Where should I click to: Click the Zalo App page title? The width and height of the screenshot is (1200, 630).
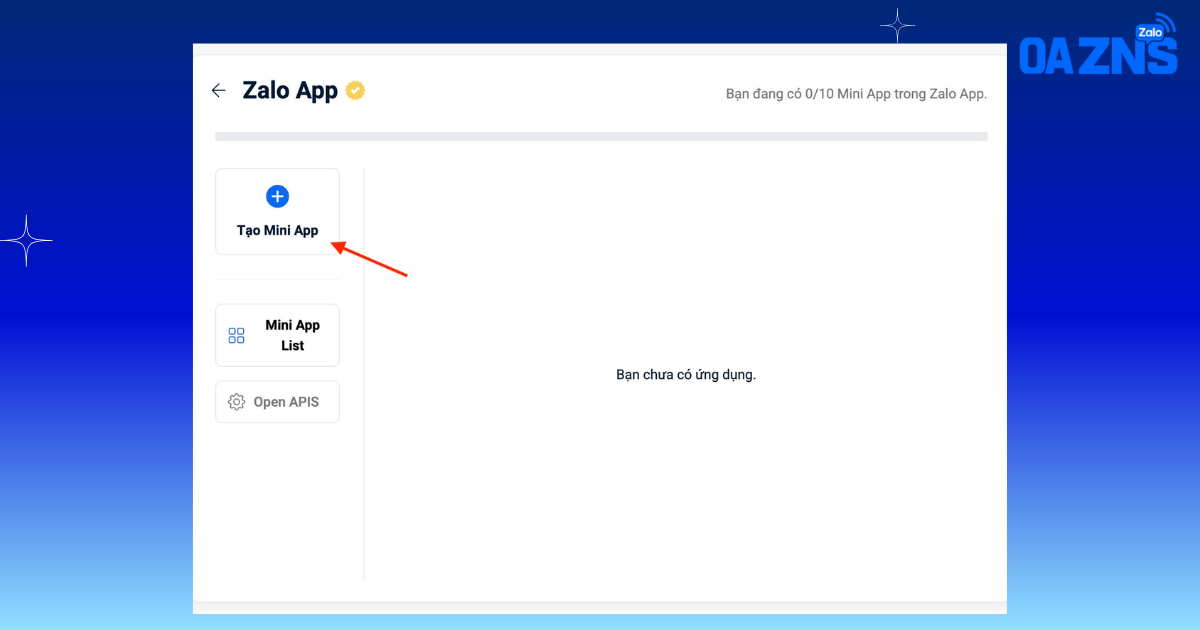[x=290, y=90]
